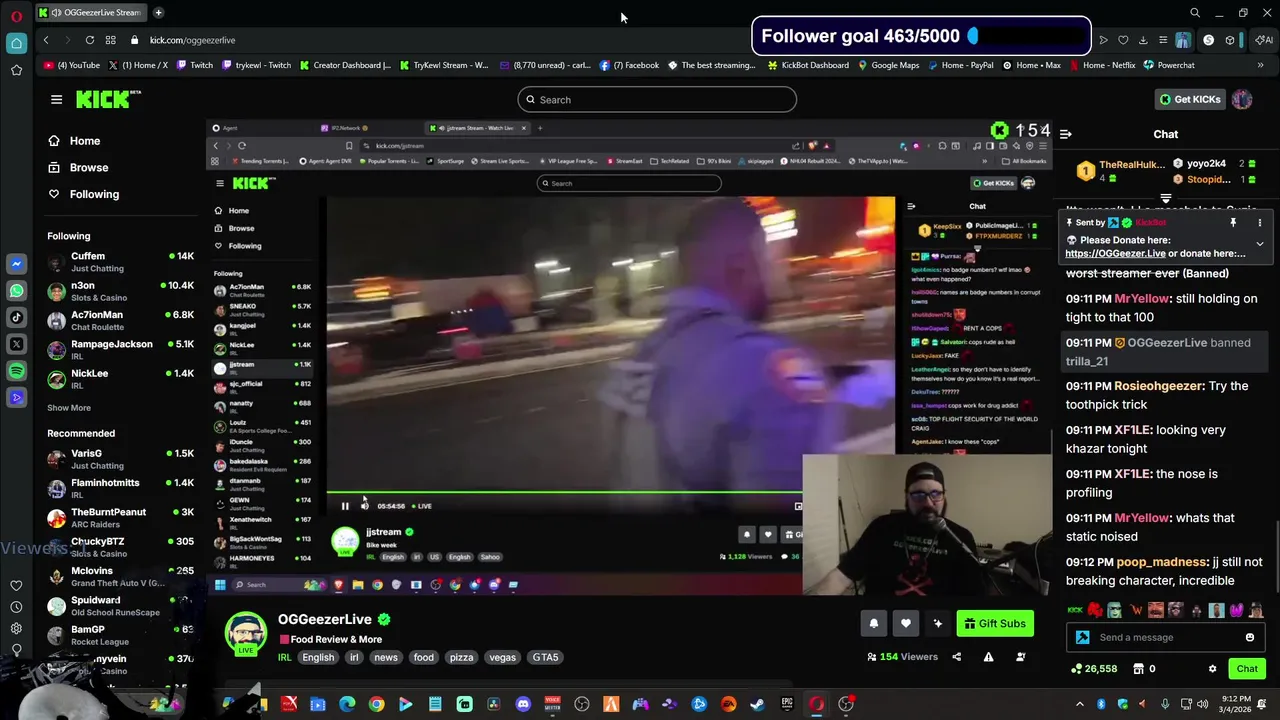Collapse the chat panel

pos(1066,134)
